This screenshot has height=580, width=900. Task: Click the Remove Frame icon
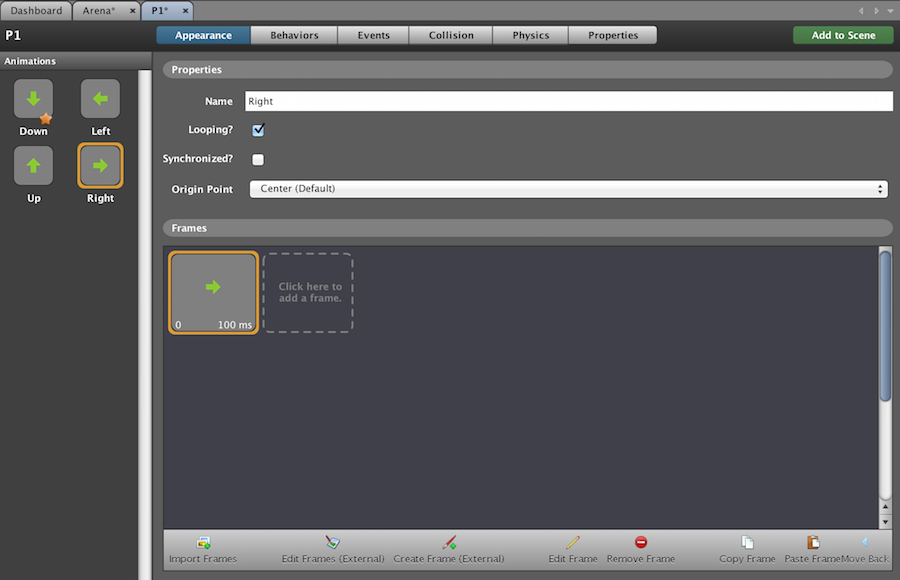[641, 542]
